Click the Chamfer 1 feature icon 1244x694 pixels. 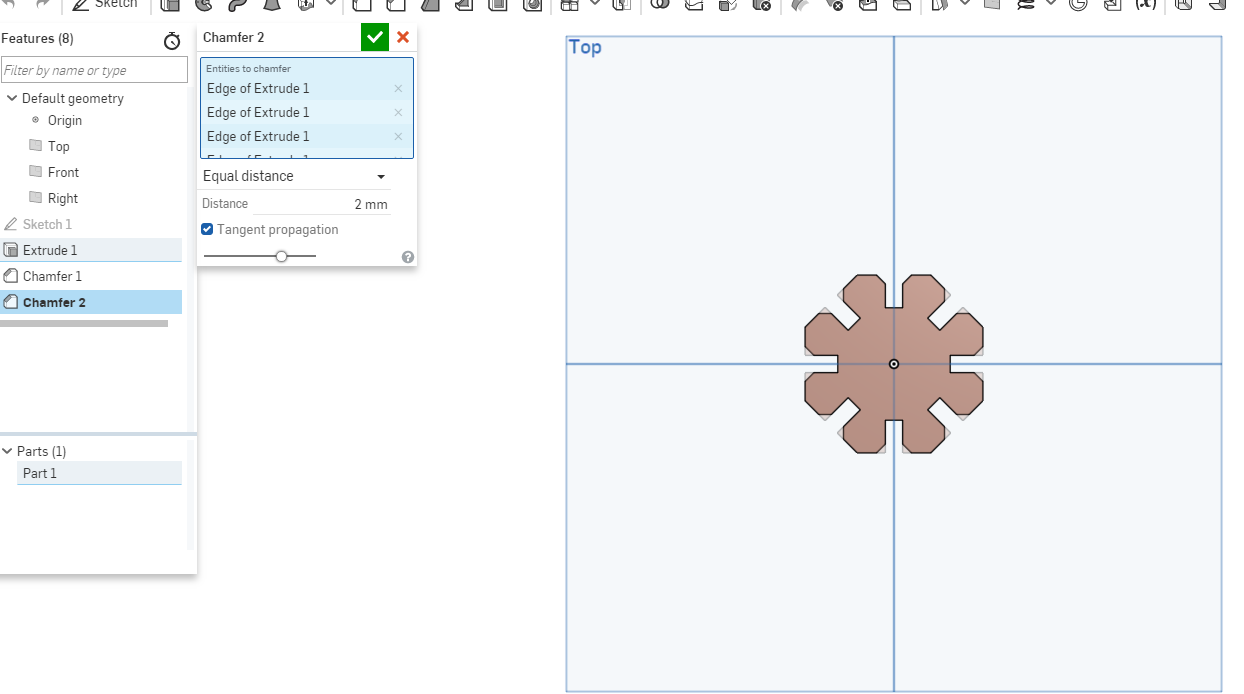click(x=11, y=276)
